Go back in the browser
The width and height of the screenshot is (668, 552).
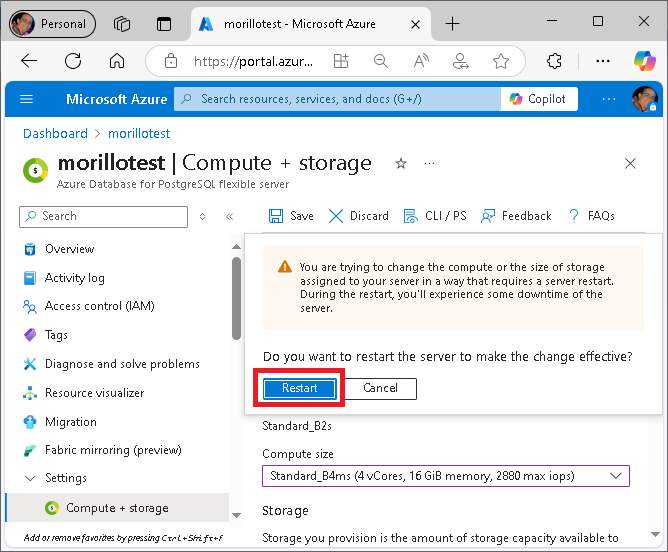(x=29, y=61)
